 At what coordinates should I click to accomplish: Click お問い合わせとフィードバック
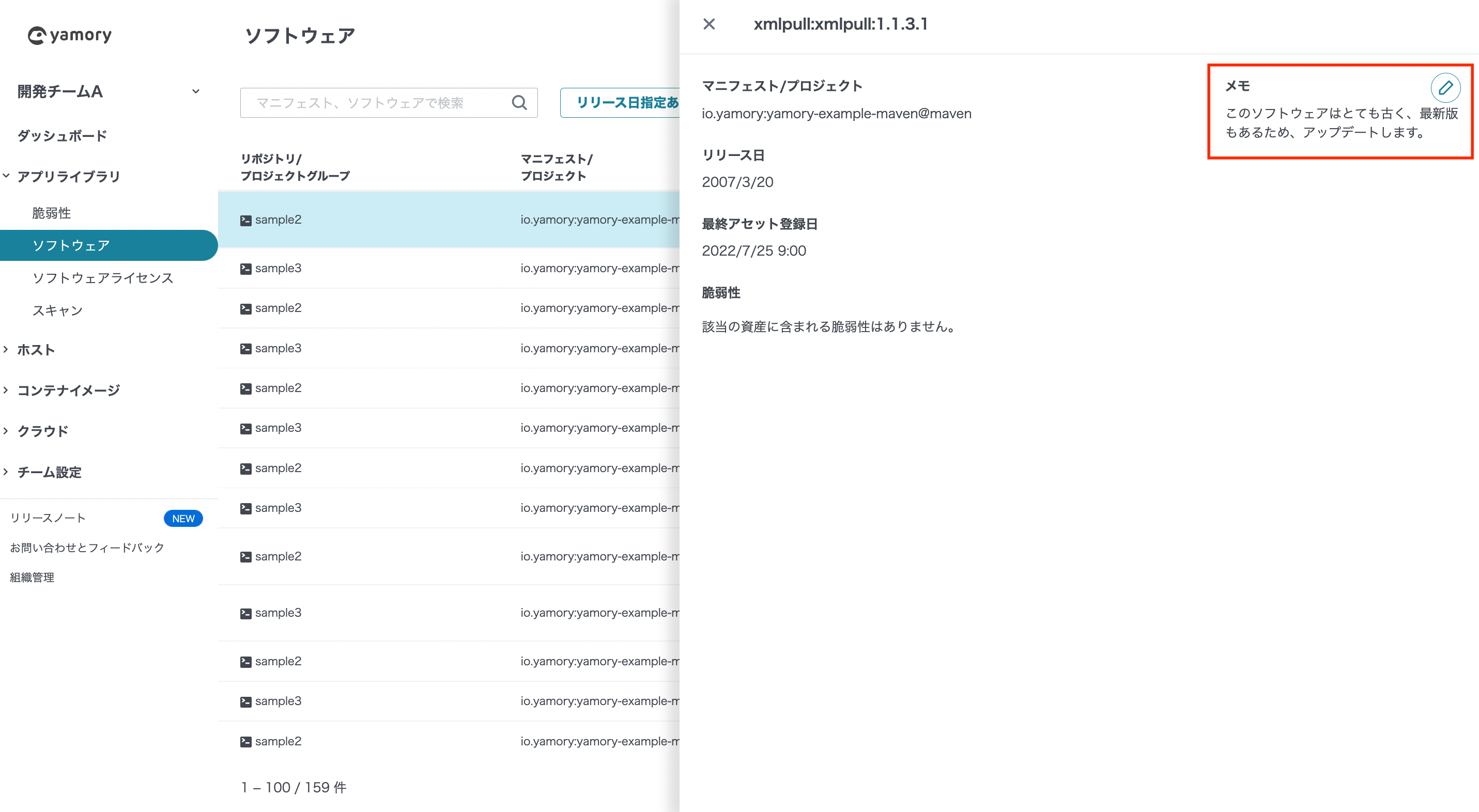point(86,548)
